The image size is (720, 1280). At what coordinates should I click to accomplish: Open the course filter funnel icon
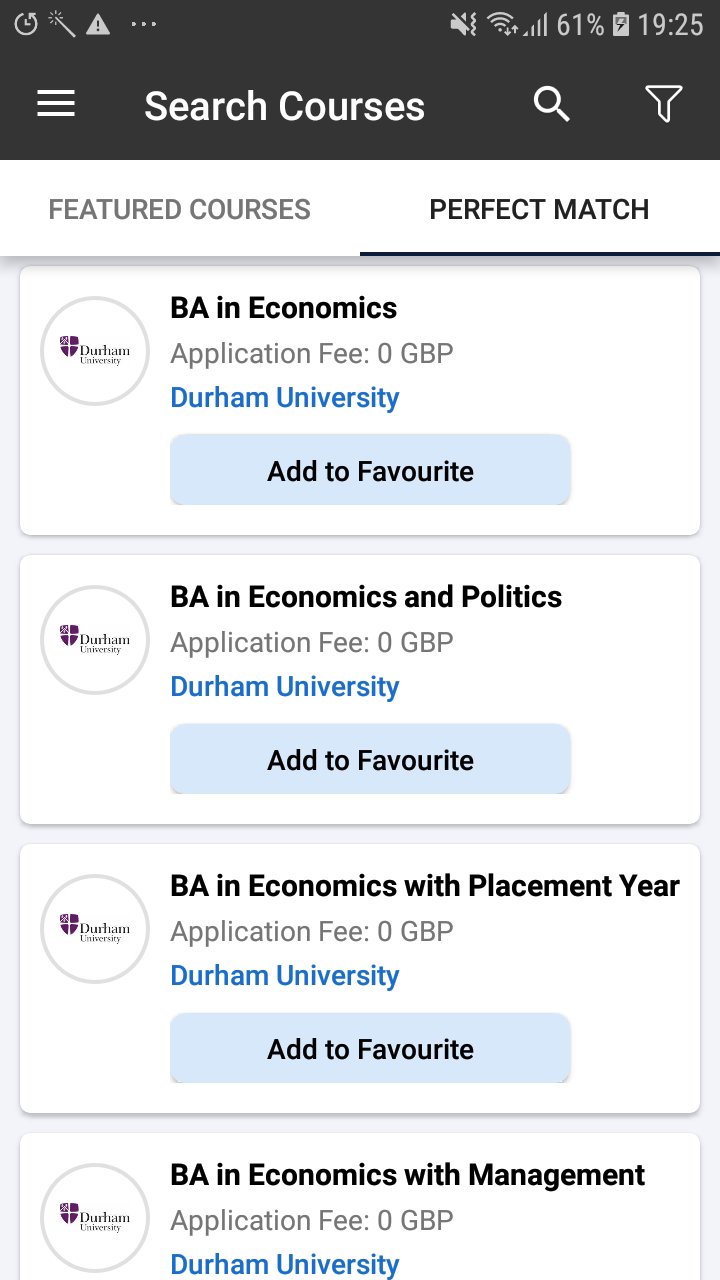(x=664, y=104)
